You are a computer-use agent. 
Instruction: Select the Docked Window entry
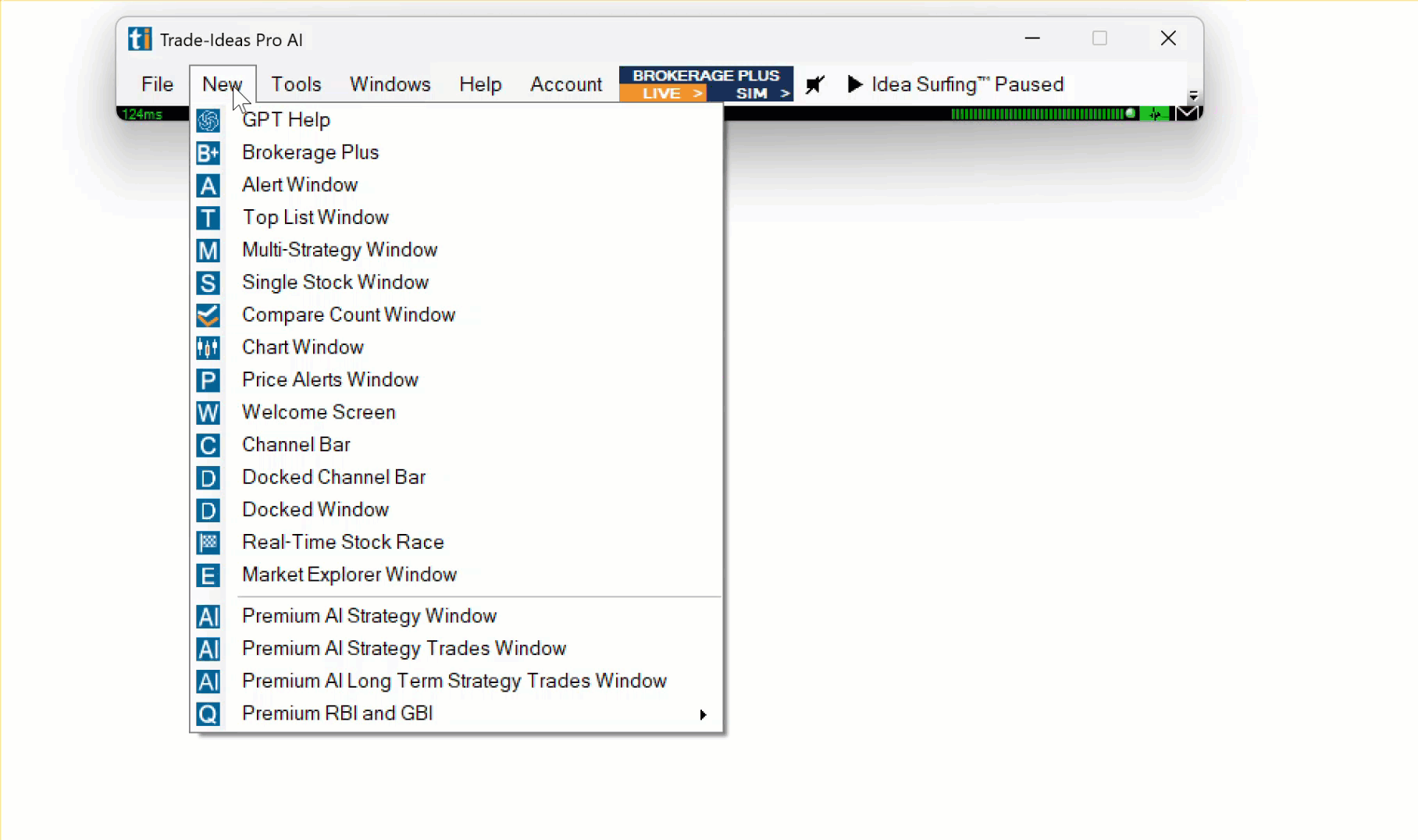click(x=457, y=510)
